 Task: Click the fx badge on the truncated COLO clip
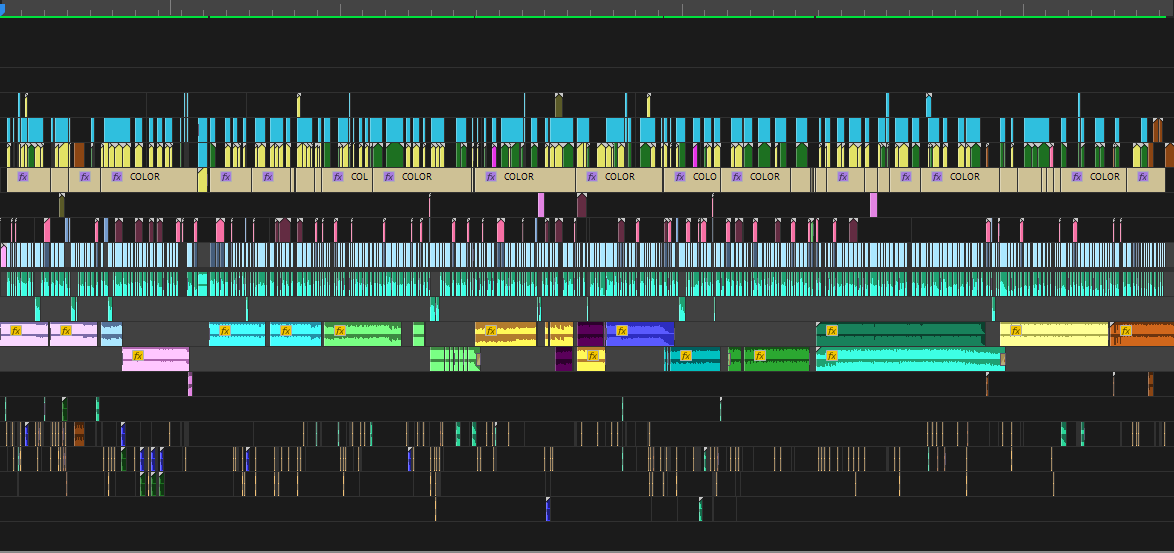[x=680, y=177]
